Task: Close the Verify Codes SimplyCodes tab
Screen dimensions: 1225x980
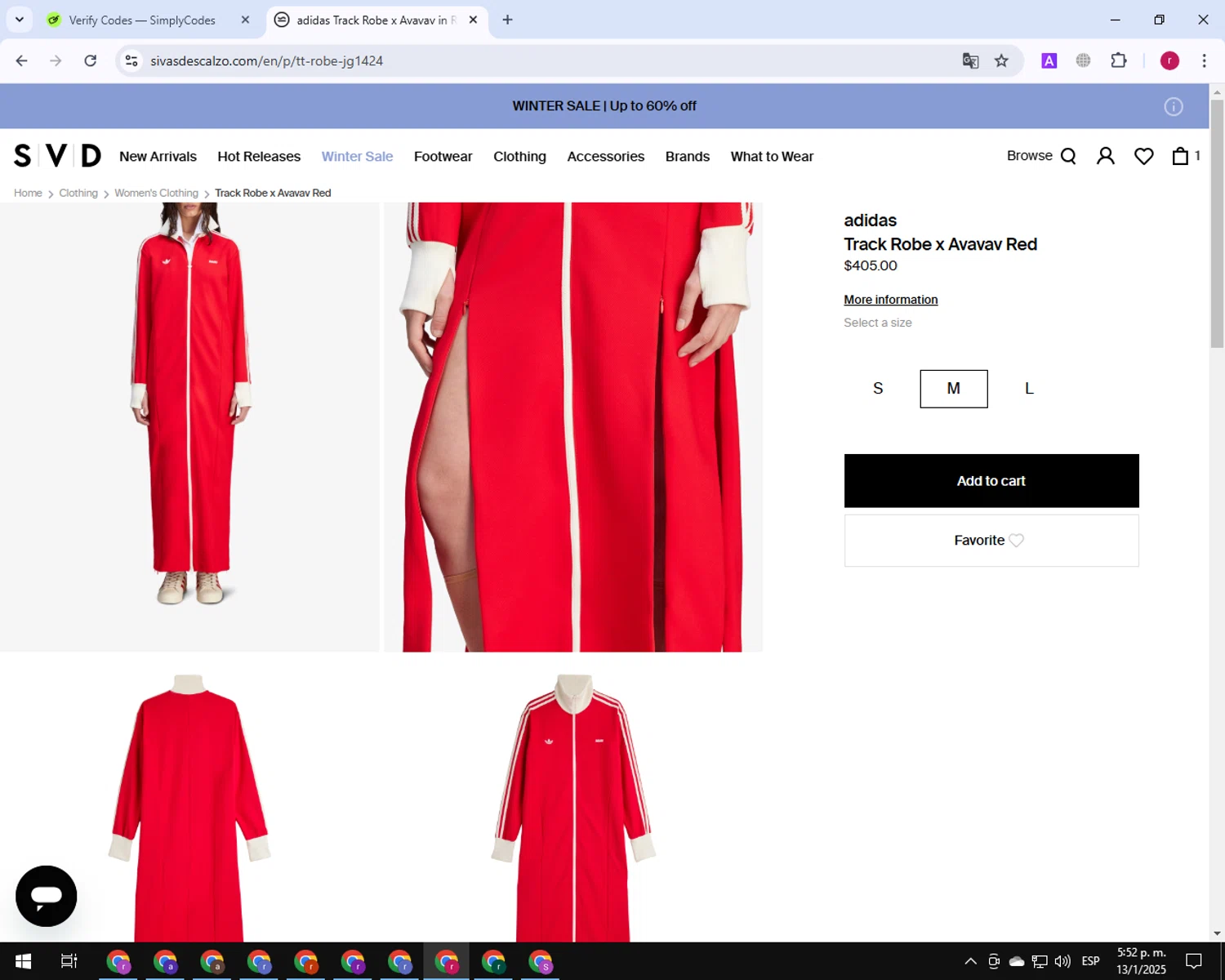Action: [x=245, y=20]
